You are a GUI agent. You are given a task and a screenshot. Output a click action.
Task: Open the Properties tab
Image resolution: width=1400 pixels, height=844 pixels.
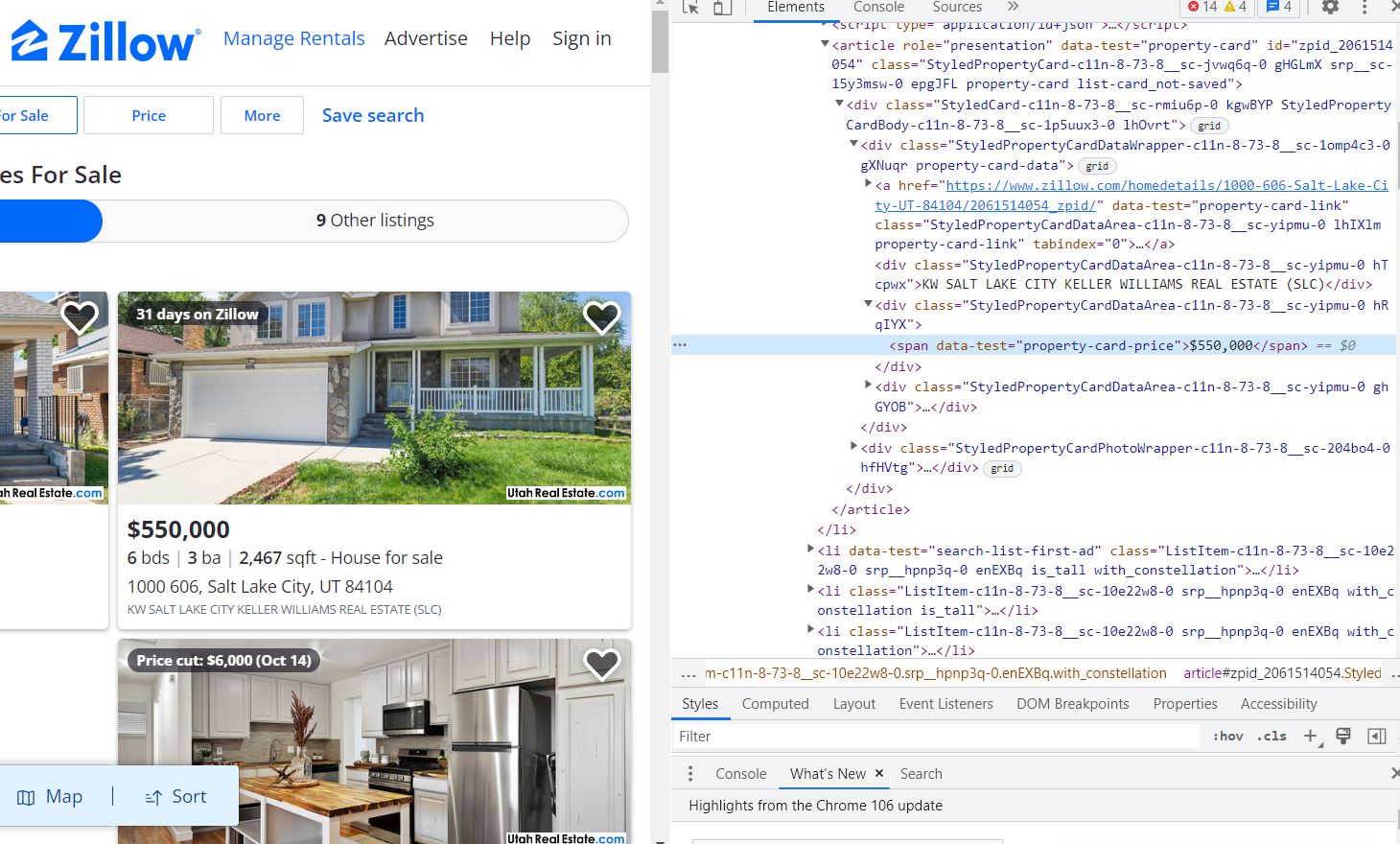pos(1185,704)
